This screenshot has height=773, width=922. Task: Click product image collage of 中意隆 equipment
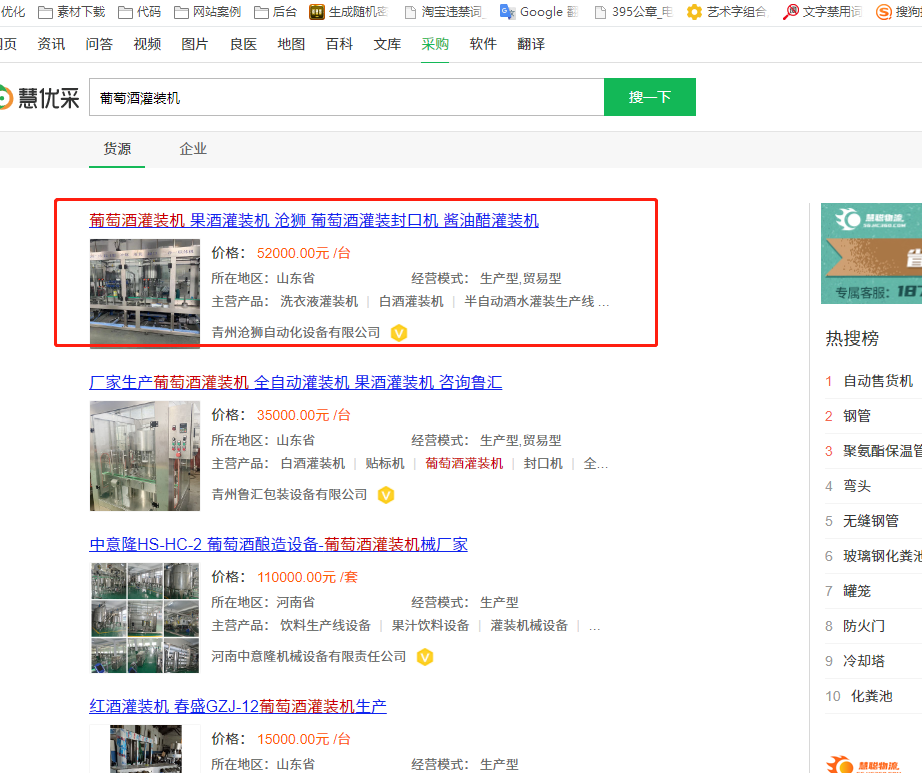pos(145,617)
